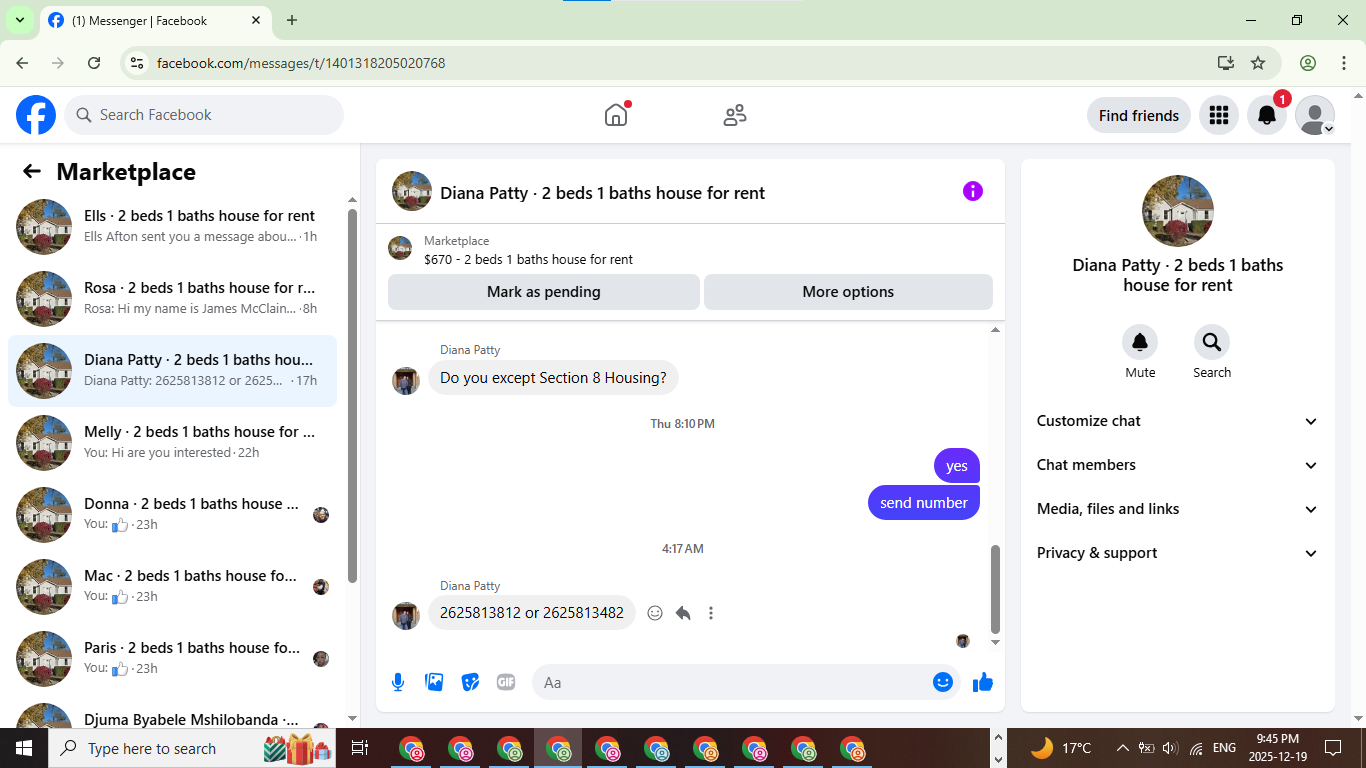
Task: Click the back arrow beside Marketplace
Action: 32,171
